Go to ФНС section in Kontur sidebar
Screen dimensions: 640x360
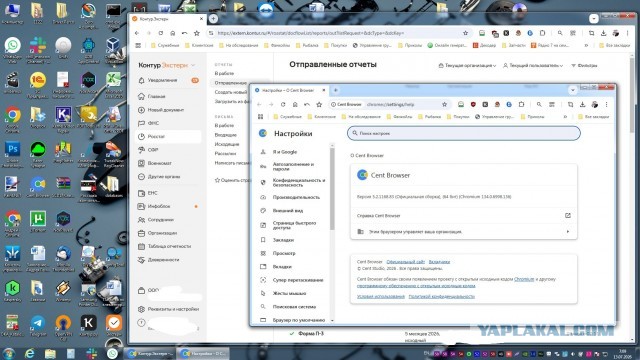coord(153,123)
